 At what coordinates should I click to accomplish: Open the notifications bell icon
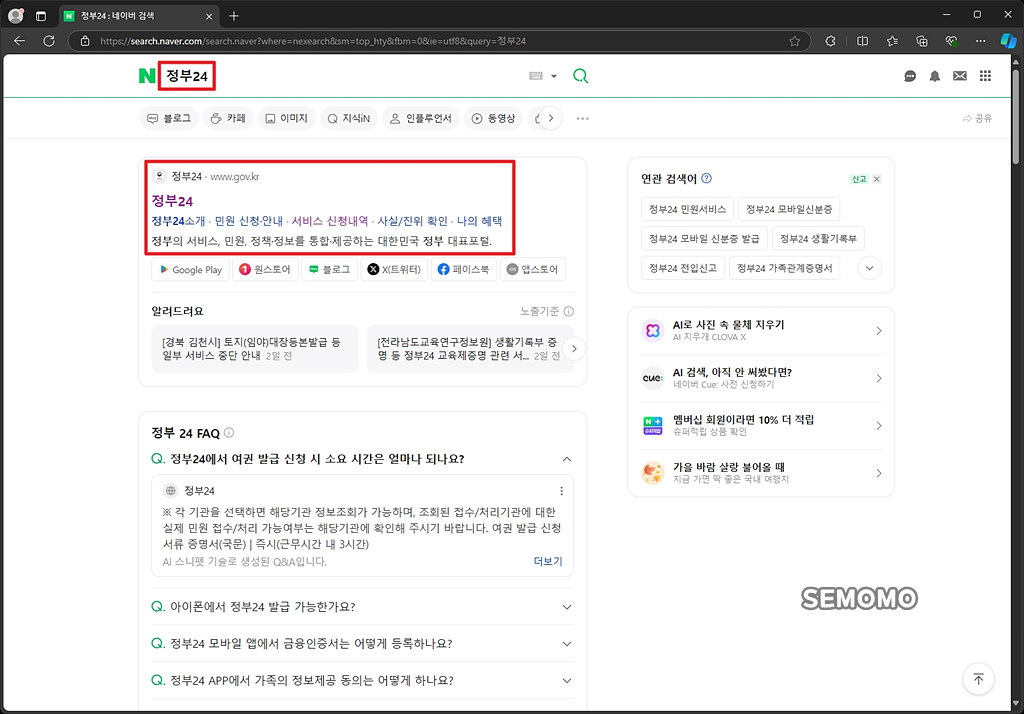(935, 76)
